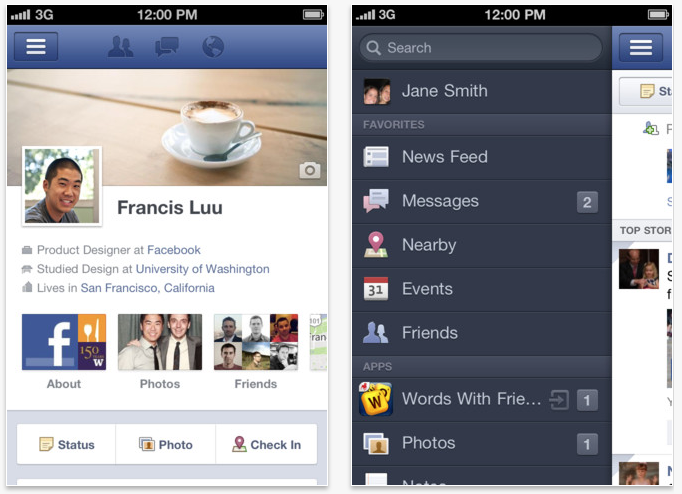Select Nearby in the sidebar
This screenshot has width=682, height=494.
(482, 245)
